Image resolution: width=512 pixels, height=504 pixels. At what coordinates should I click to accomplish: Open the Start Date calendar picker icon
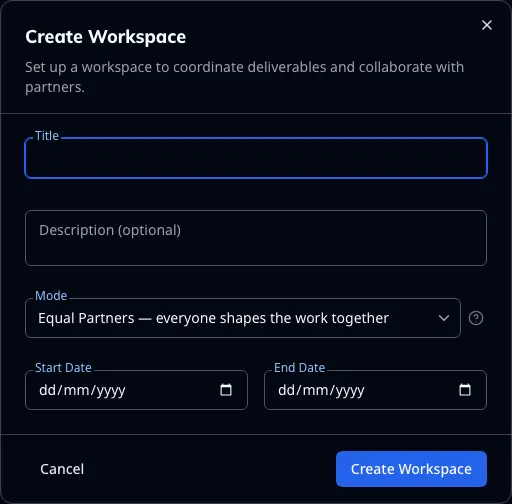tap(226, 390)
